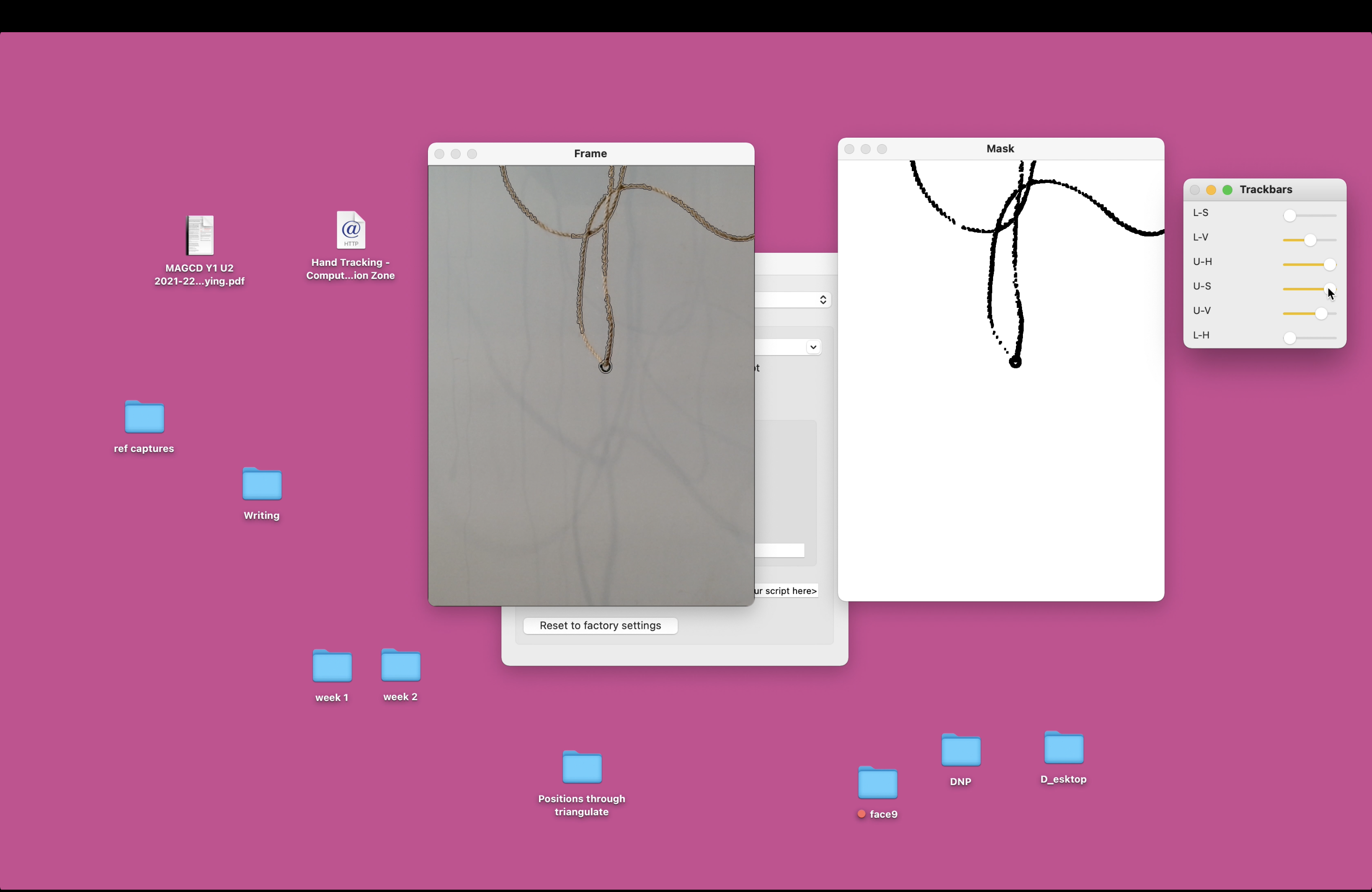Open the up-down stepper popup menu

pos(823,300)
